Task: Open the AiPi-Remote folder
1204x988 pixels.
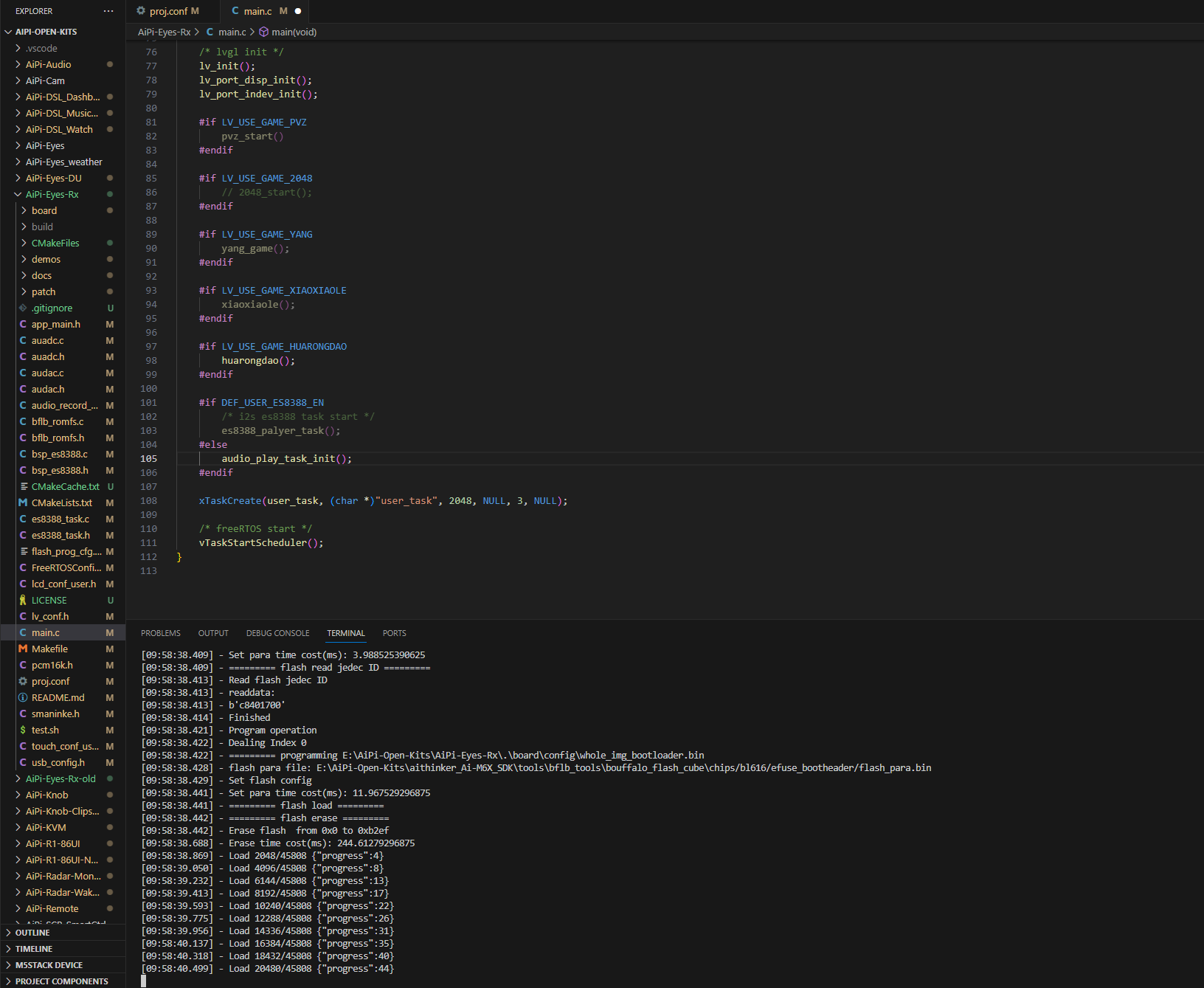Action: pyautogui.click(x=63, y=908)
